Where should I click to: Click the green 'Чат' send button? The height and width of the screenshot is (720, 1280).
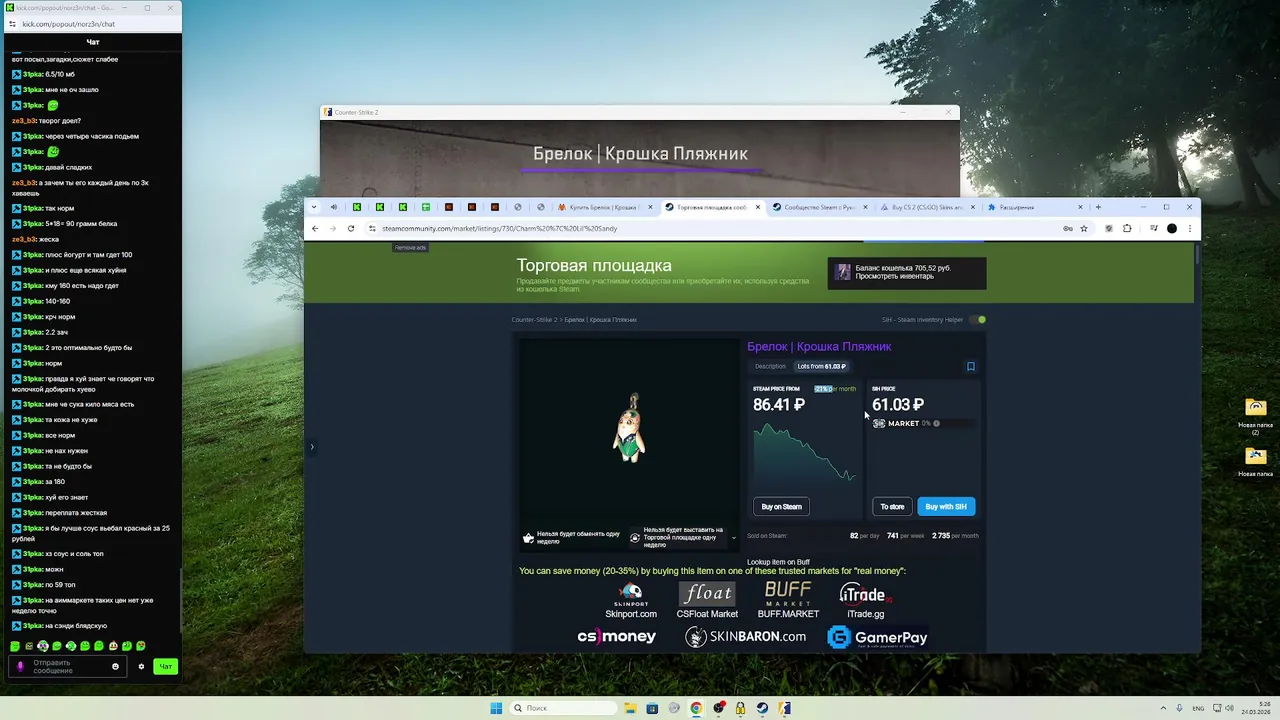click(x=166, y=666)
